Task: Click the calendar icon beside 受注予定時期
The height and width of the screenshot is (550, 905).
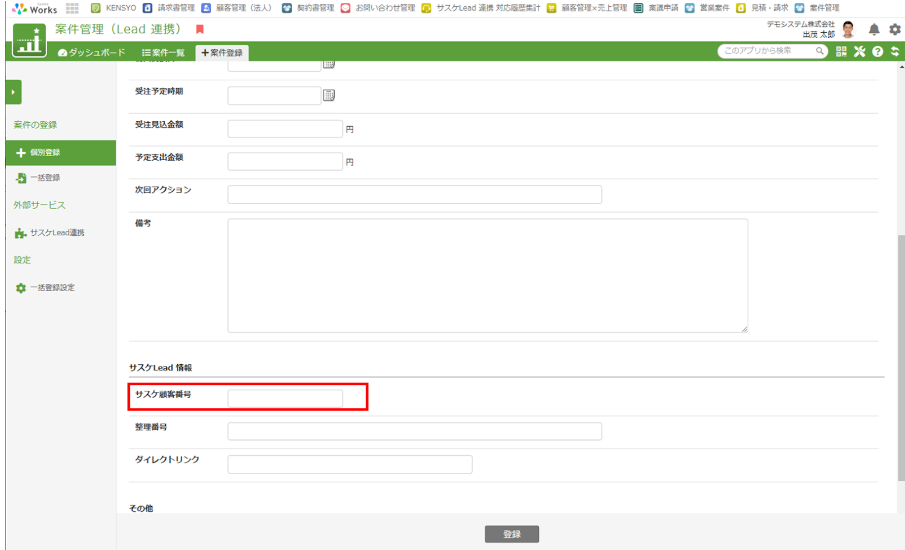Action: 329,96
